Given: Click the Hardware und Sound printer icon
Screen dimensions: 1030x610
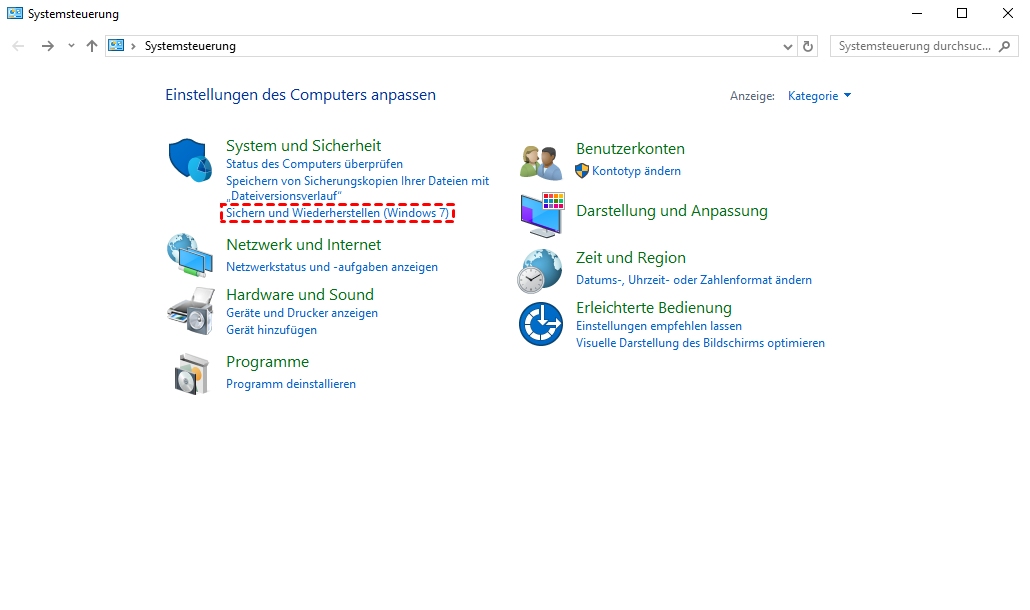Looking at the screenshot, I should click(190, 309).
